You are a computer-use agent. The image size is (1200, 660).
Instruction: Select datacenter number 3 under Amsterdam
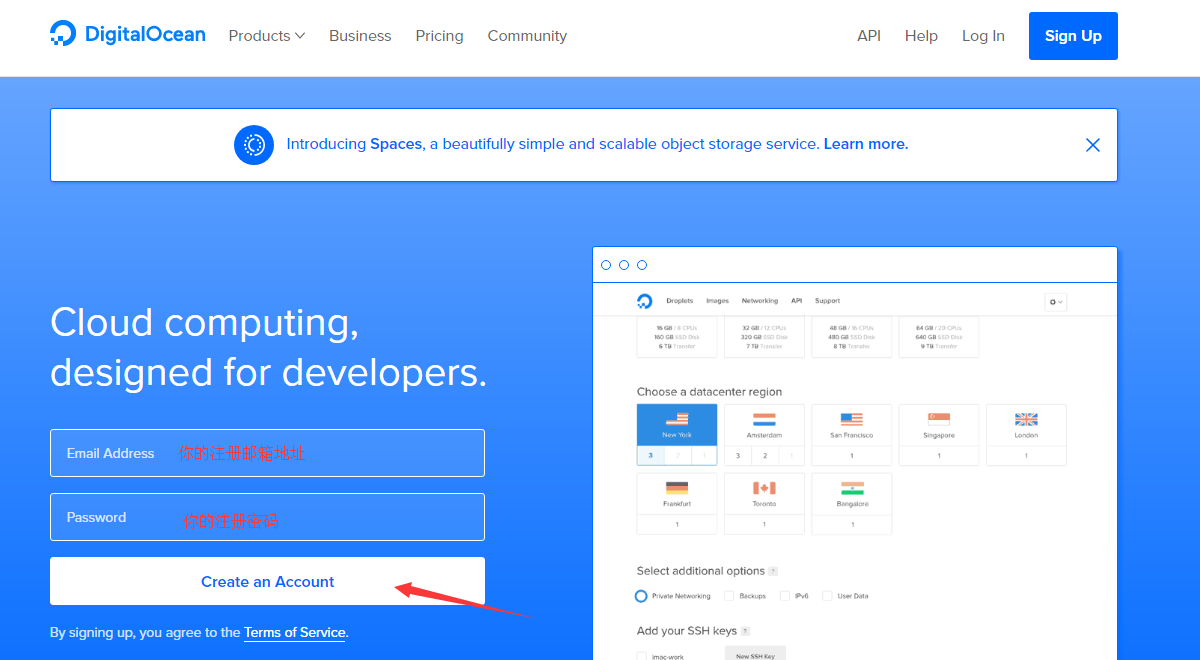click(738, 456)
